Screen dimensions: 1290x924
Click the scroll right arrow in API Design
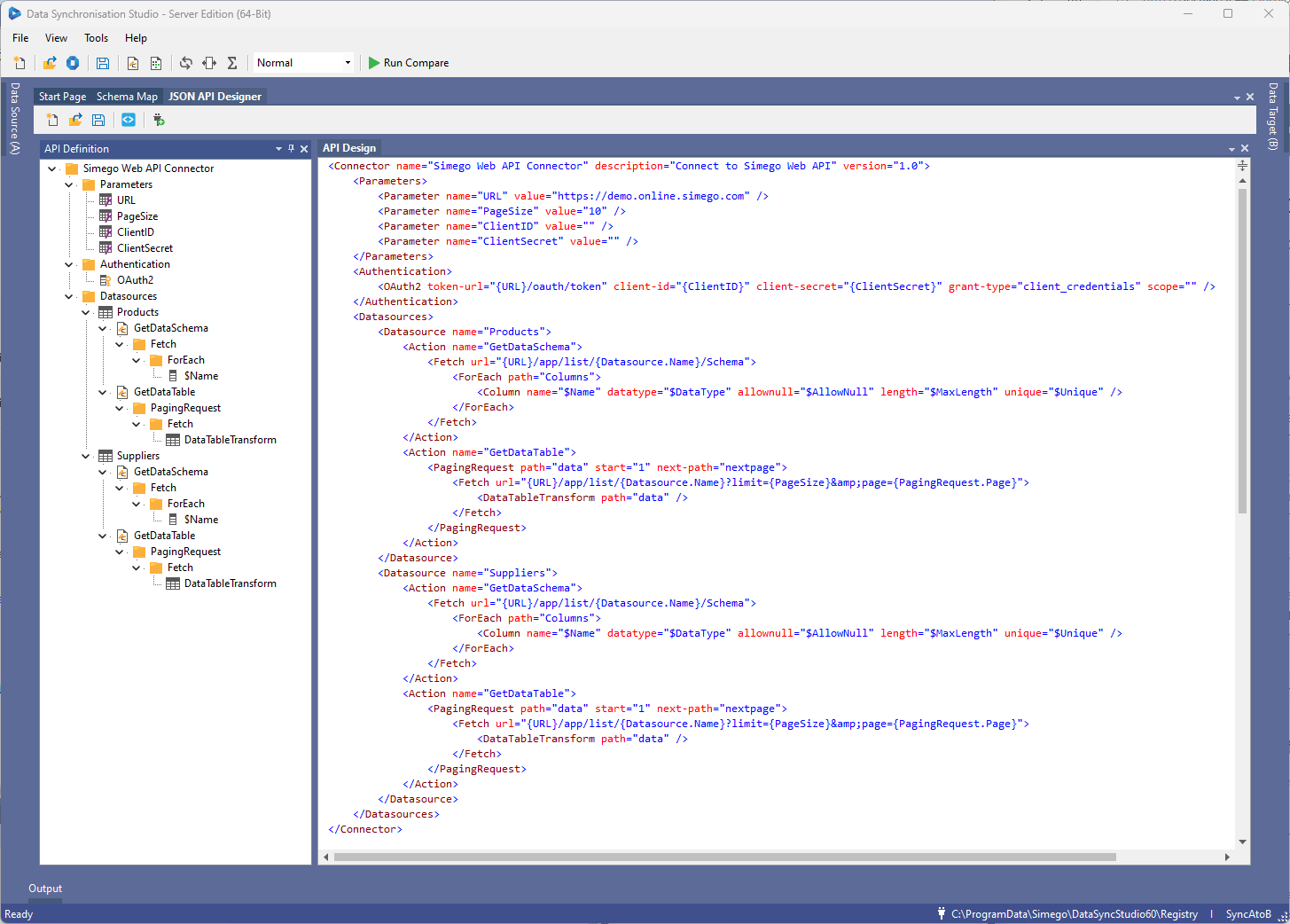click(x=1227, y=857)
